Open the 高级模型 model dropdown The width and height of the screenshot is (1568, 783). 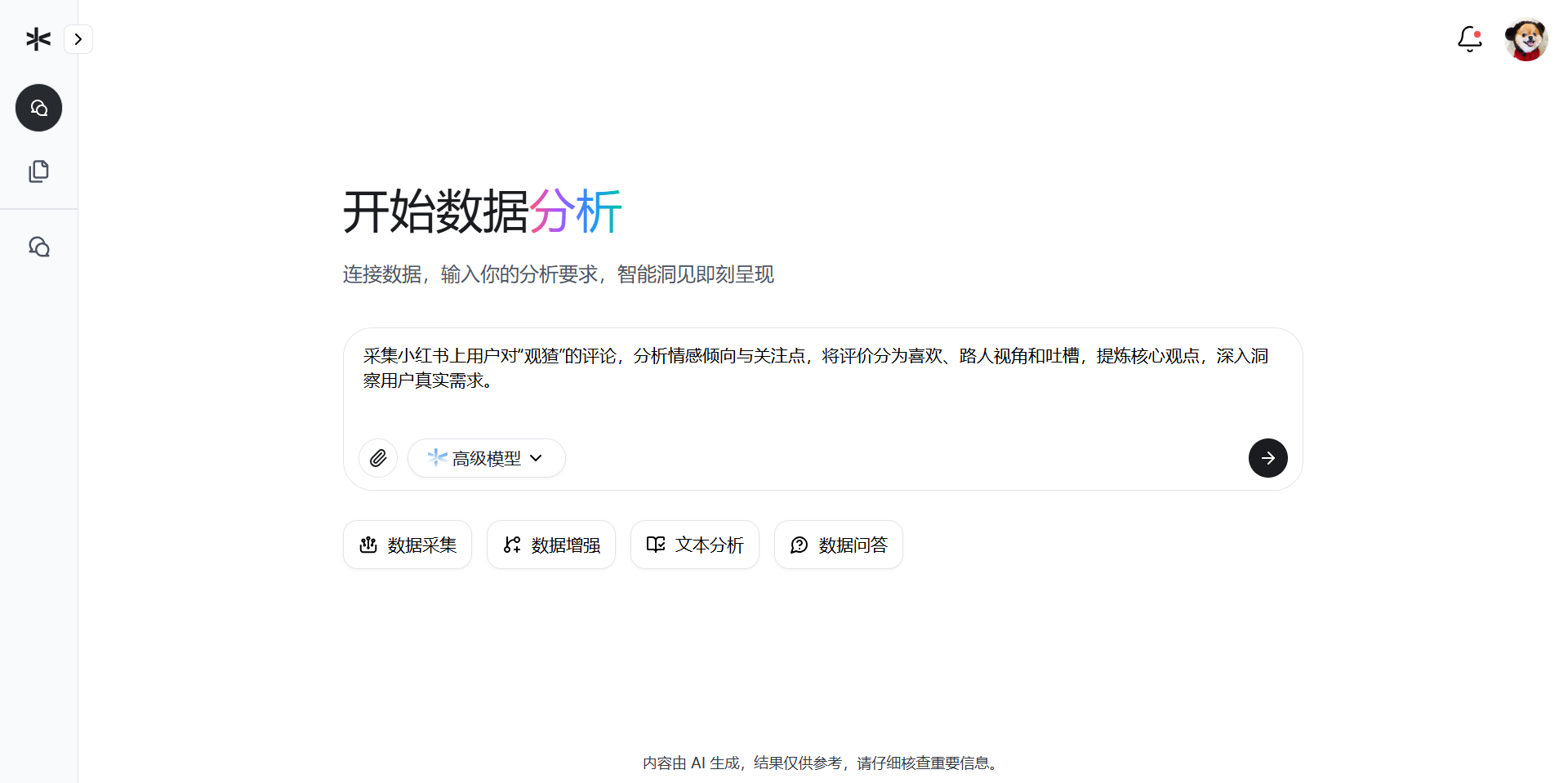coord(487,458)
